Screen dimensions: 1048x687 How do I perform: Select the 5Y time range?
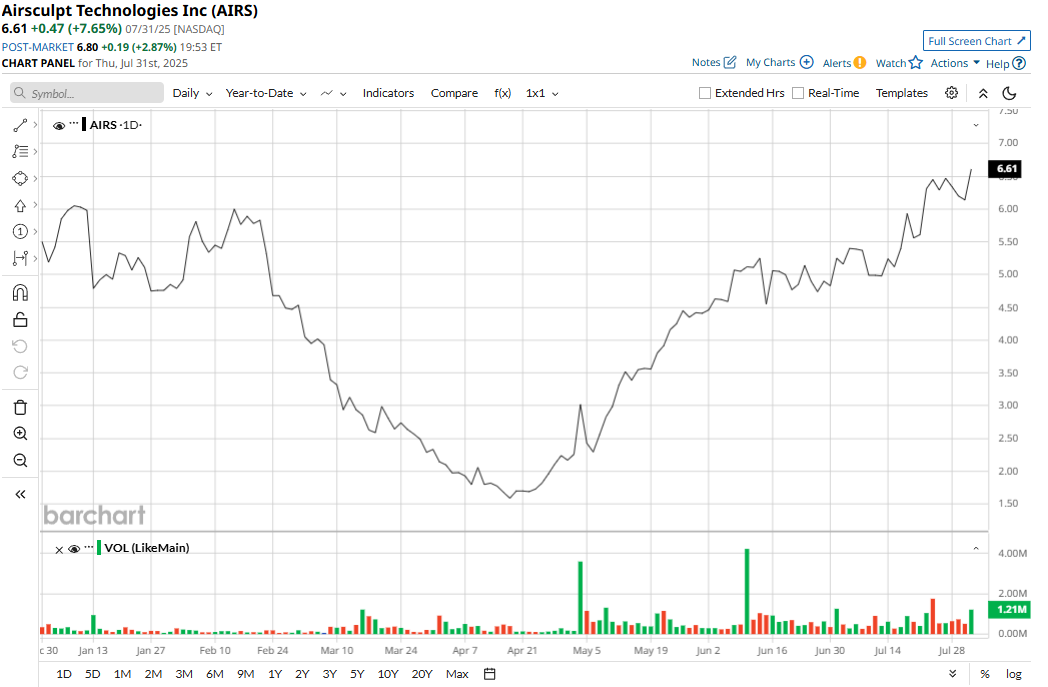[x=358, y=674]
